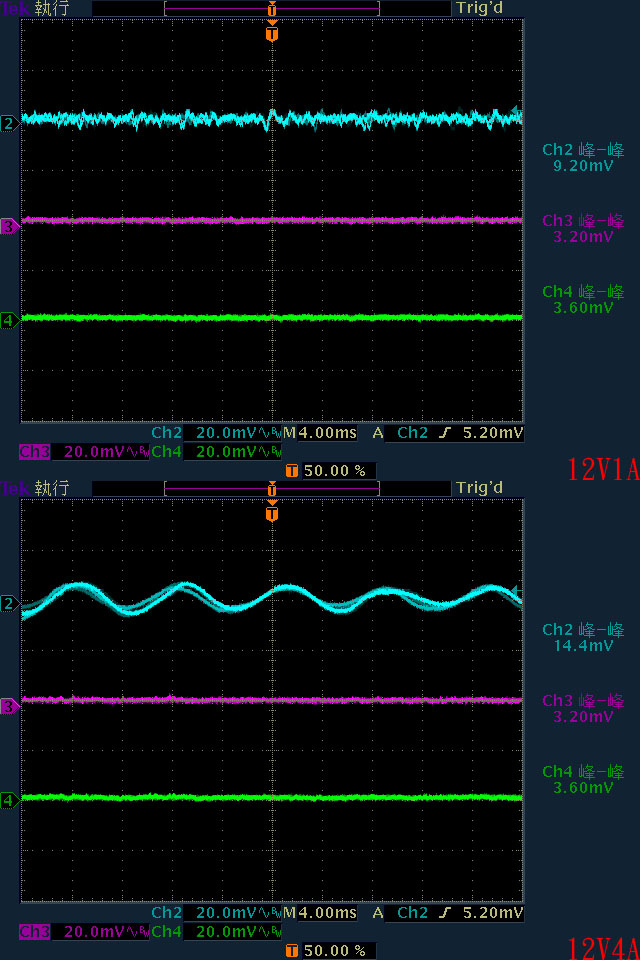Click the trigger level arrow at the 12V1A graticule's right edge
The height and width of the screenshot is (960, 640).
(x=516, y=111)
